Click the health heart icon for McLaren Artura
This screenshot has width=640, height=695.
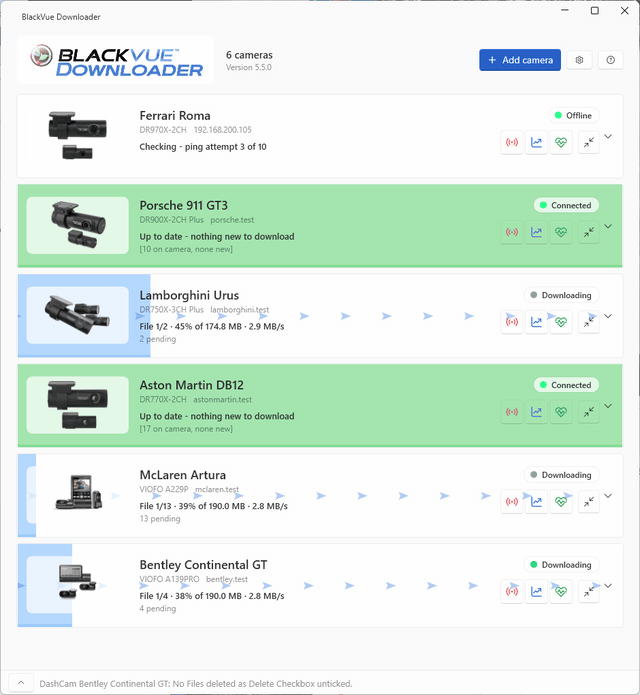[561, 502]
